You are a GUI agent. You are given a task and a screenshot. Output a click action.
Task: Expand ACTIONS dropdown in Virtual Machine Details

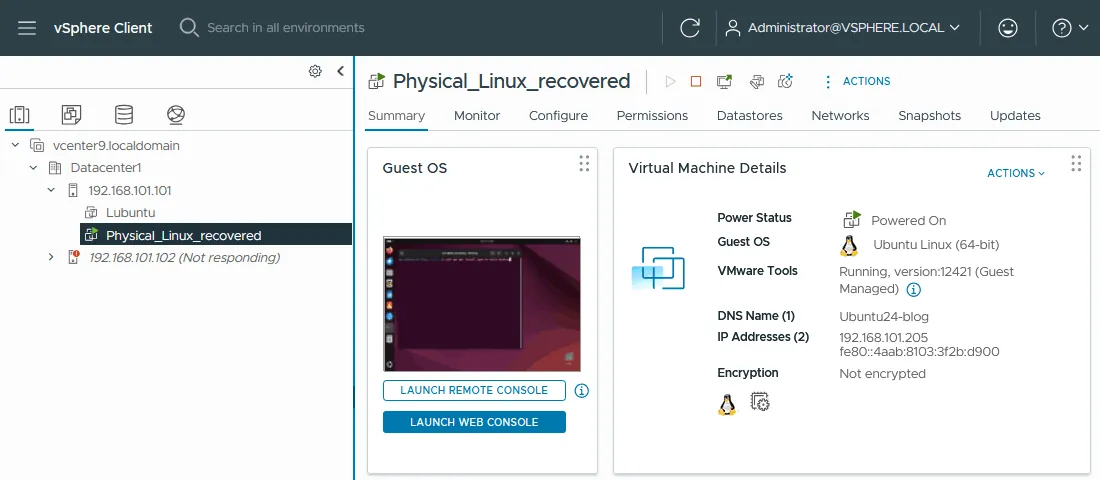tap(1016, 173)
